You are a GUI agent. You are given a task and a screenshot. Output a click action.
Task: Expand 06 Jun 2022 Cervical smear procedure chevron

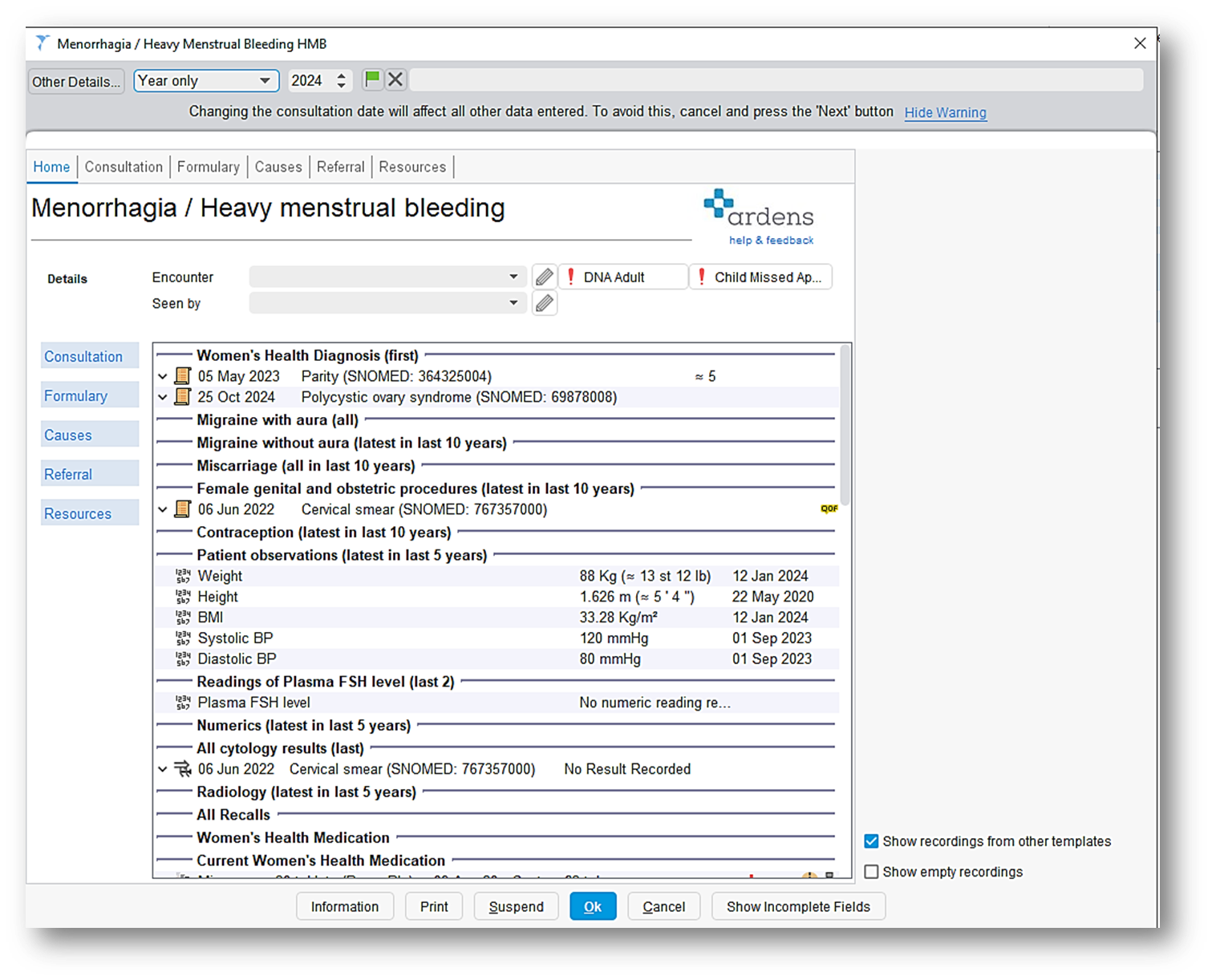[x=163, y=509]
